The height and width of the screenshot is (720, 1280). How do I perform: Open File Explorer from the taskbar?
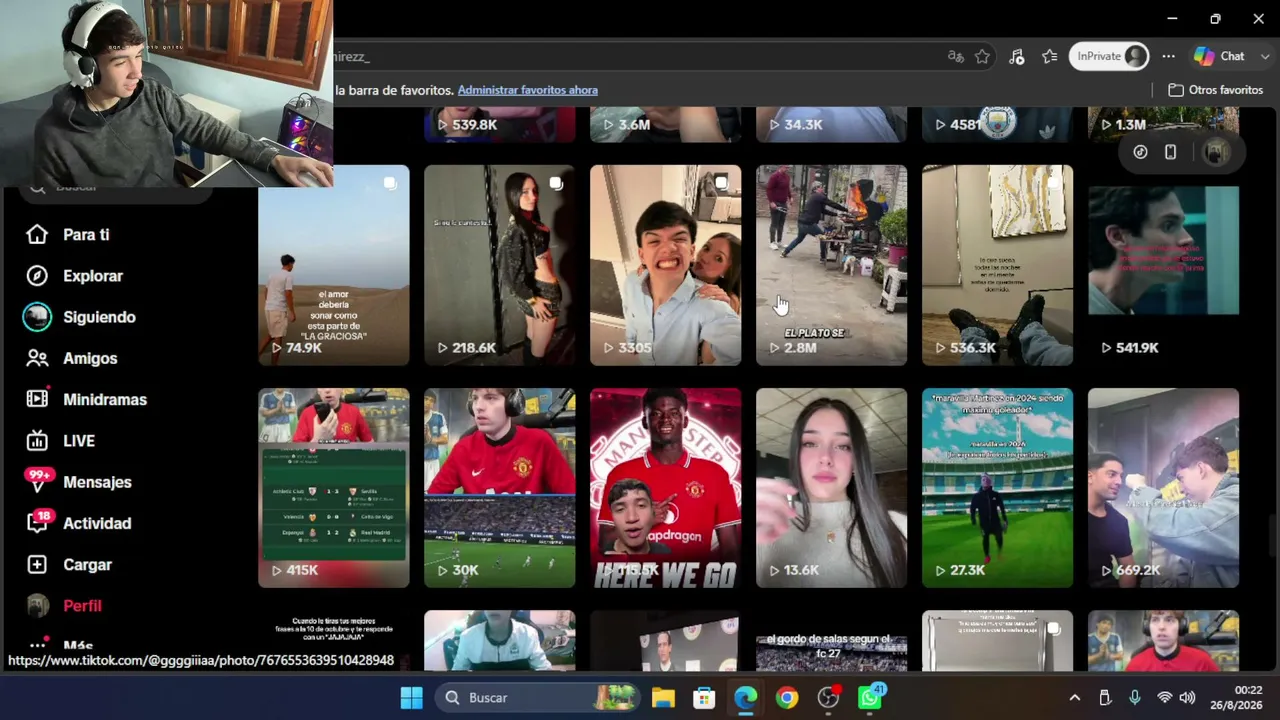[663, 698]
